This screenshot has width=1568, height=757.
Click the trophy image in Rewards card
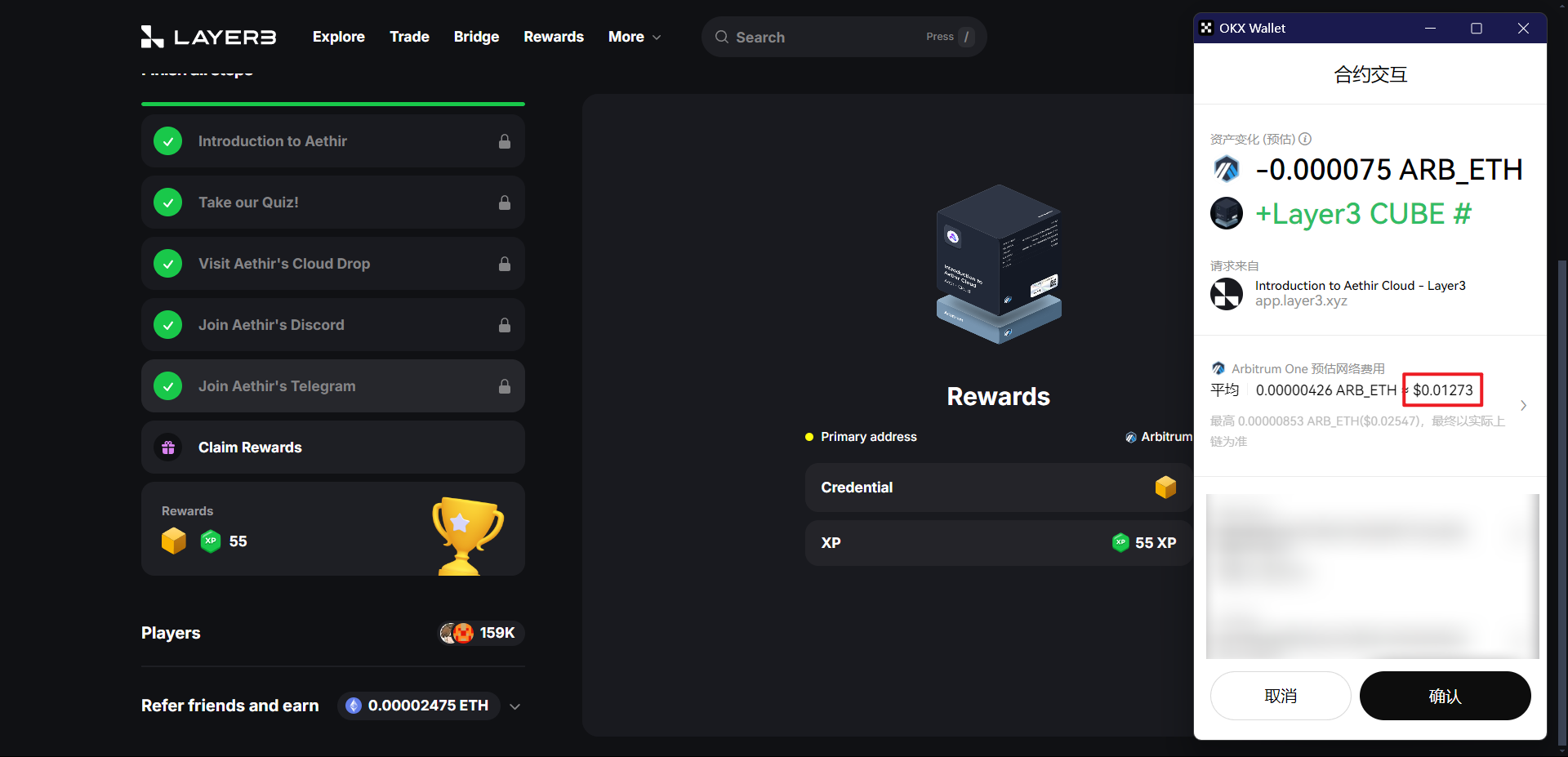pyautogui.click(x=467, y=536)
